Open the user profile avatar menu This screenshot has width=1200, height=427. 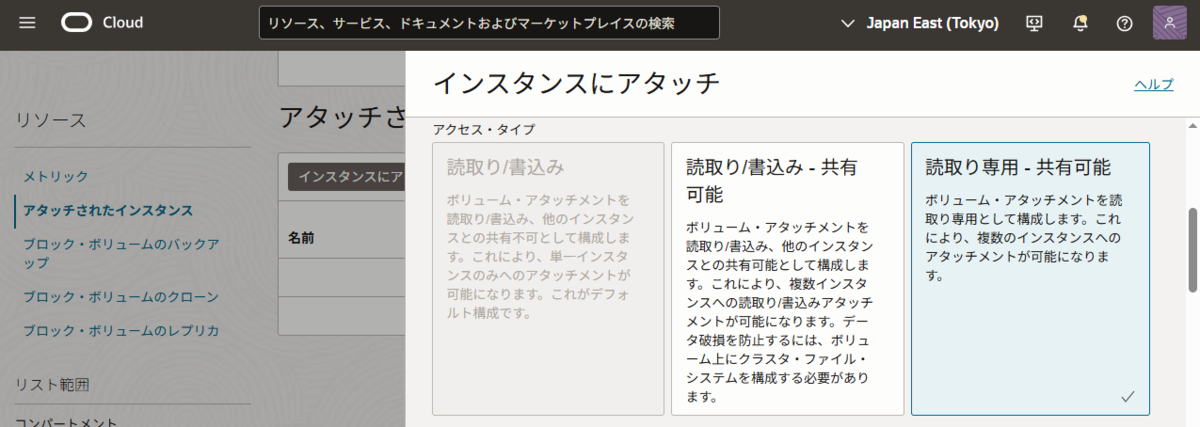coord(1169,23)
